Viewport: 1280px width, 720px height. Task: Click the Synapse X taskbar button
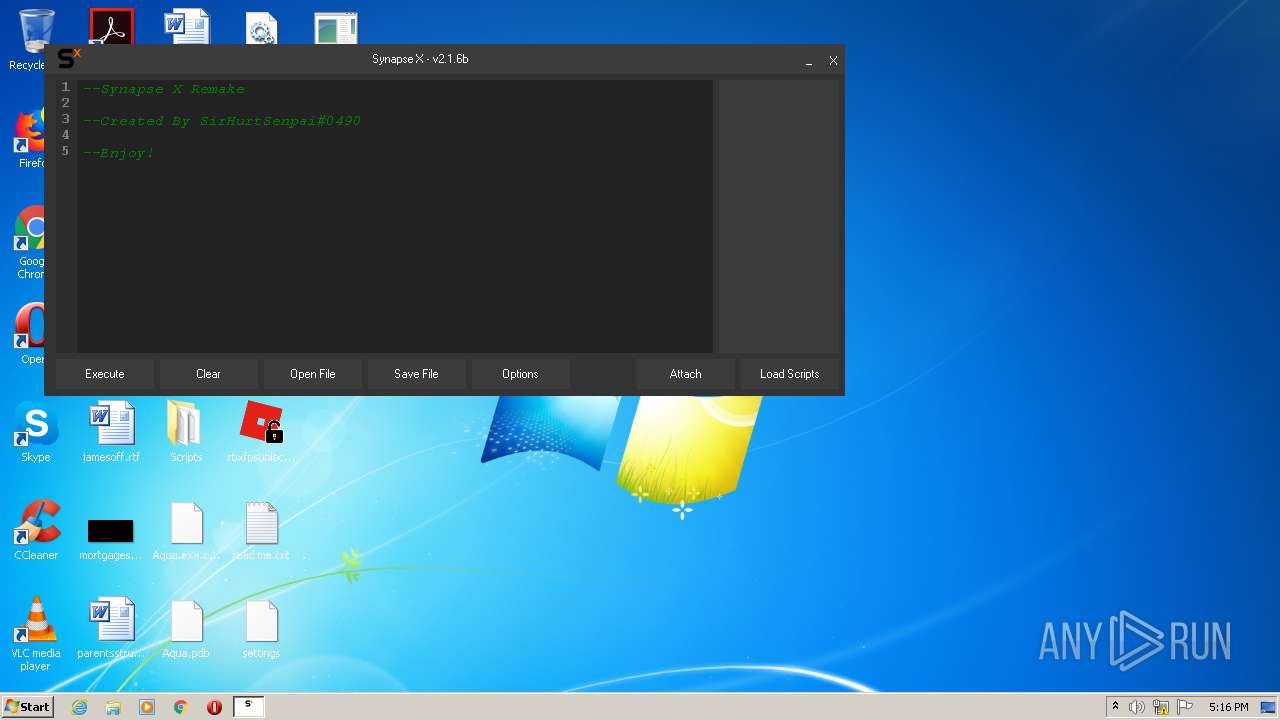[x=248, y=707]
